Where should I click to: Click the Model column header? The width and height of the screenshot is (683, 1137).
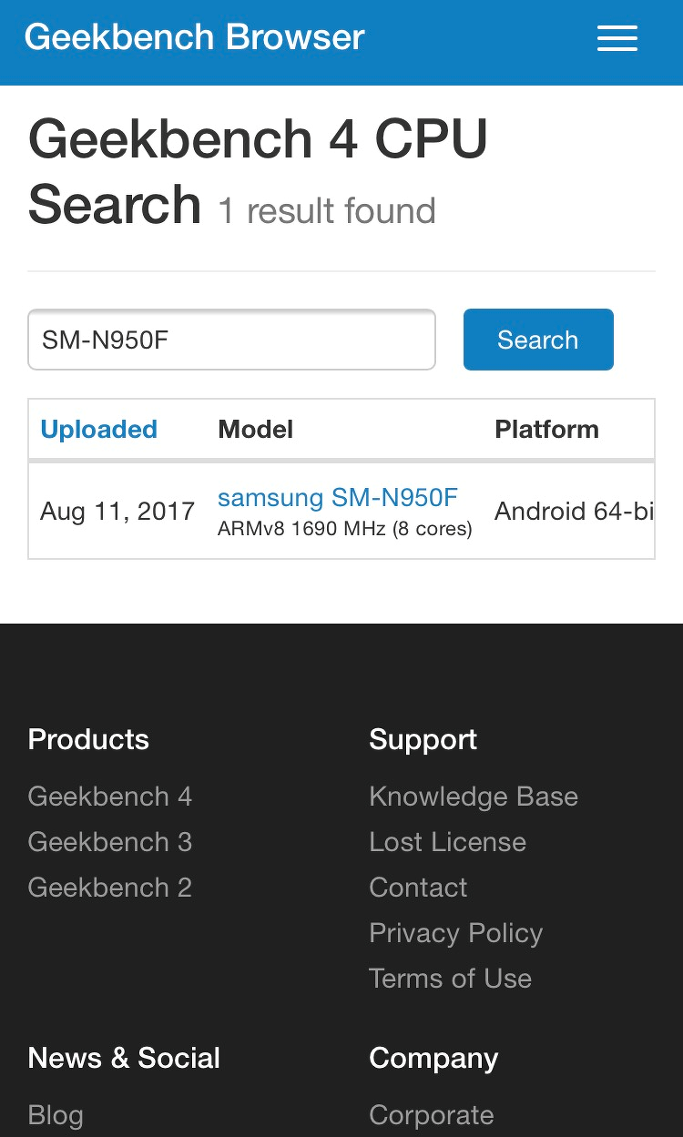255,429
